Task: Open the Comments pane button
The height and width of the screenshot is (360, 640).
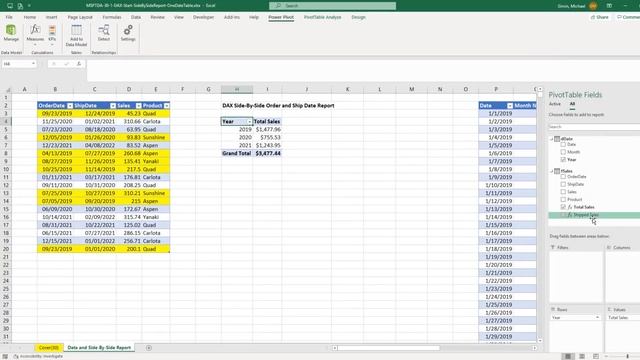Action: [629, 17]
